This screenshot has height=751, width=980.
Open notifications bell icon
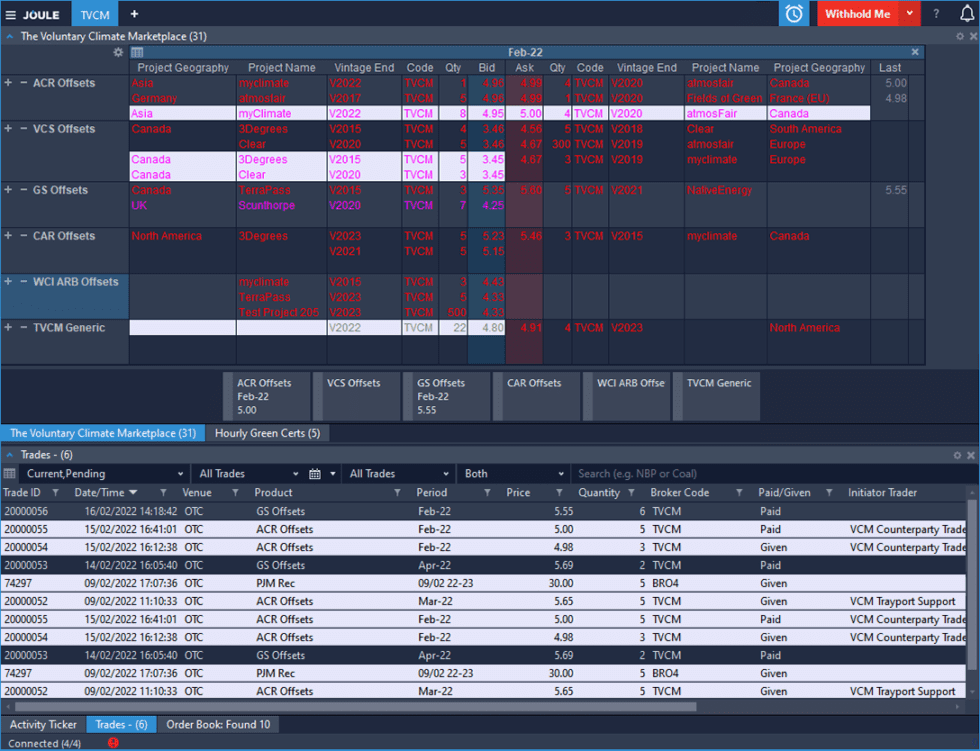[966, 14]
